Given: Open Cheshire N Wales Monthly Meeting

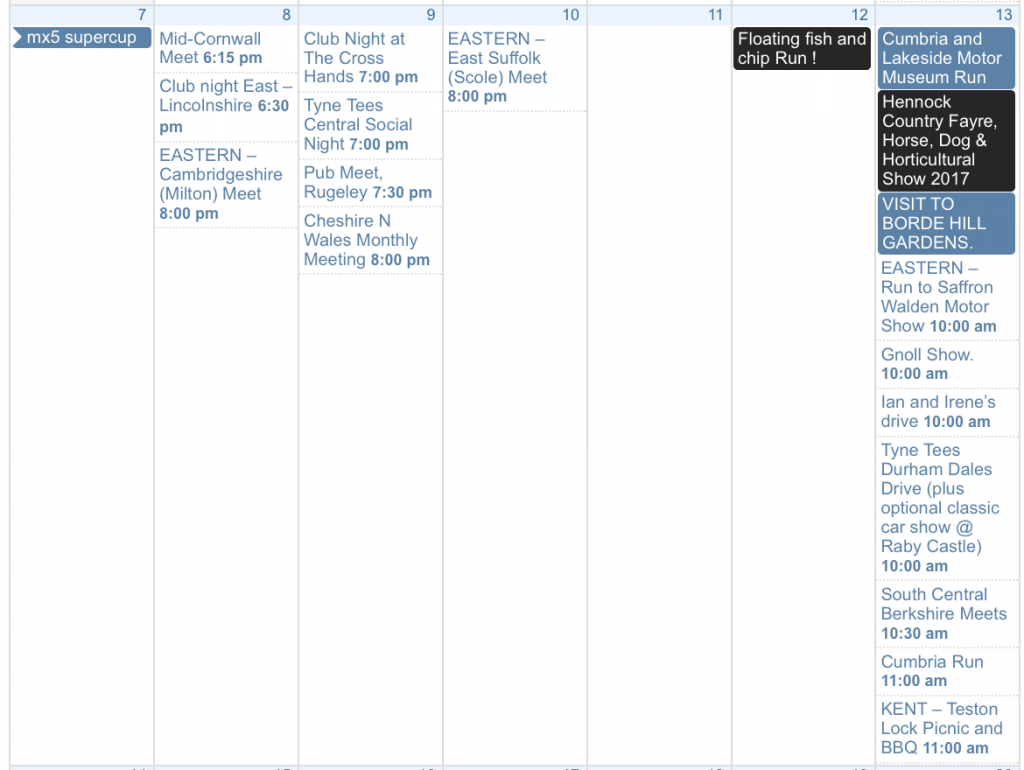Looking at the screenshot, I should point(366,240).
